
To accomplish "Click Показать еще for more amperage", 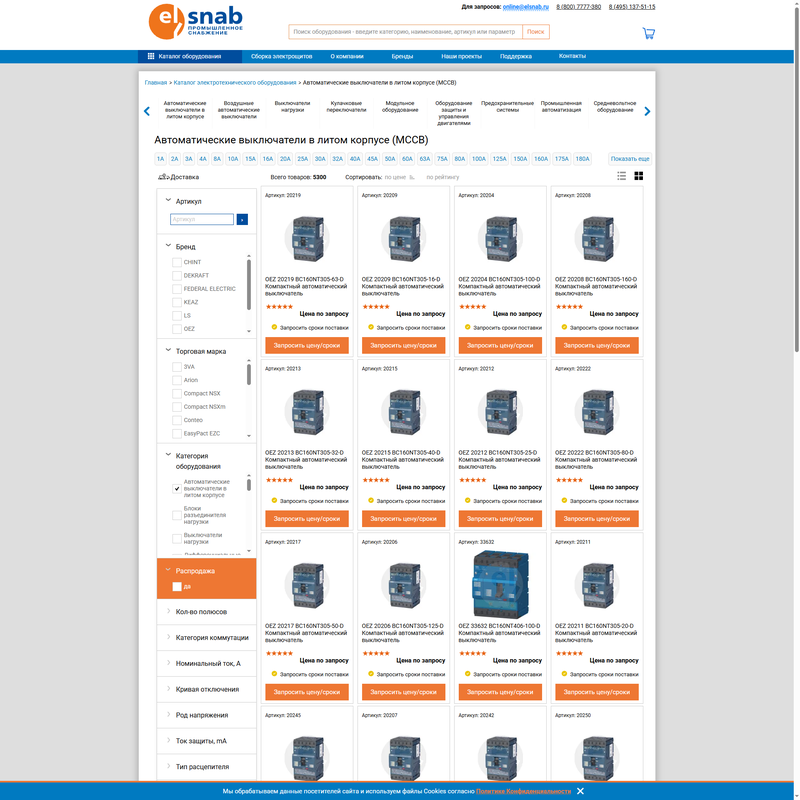I will 630,159.
